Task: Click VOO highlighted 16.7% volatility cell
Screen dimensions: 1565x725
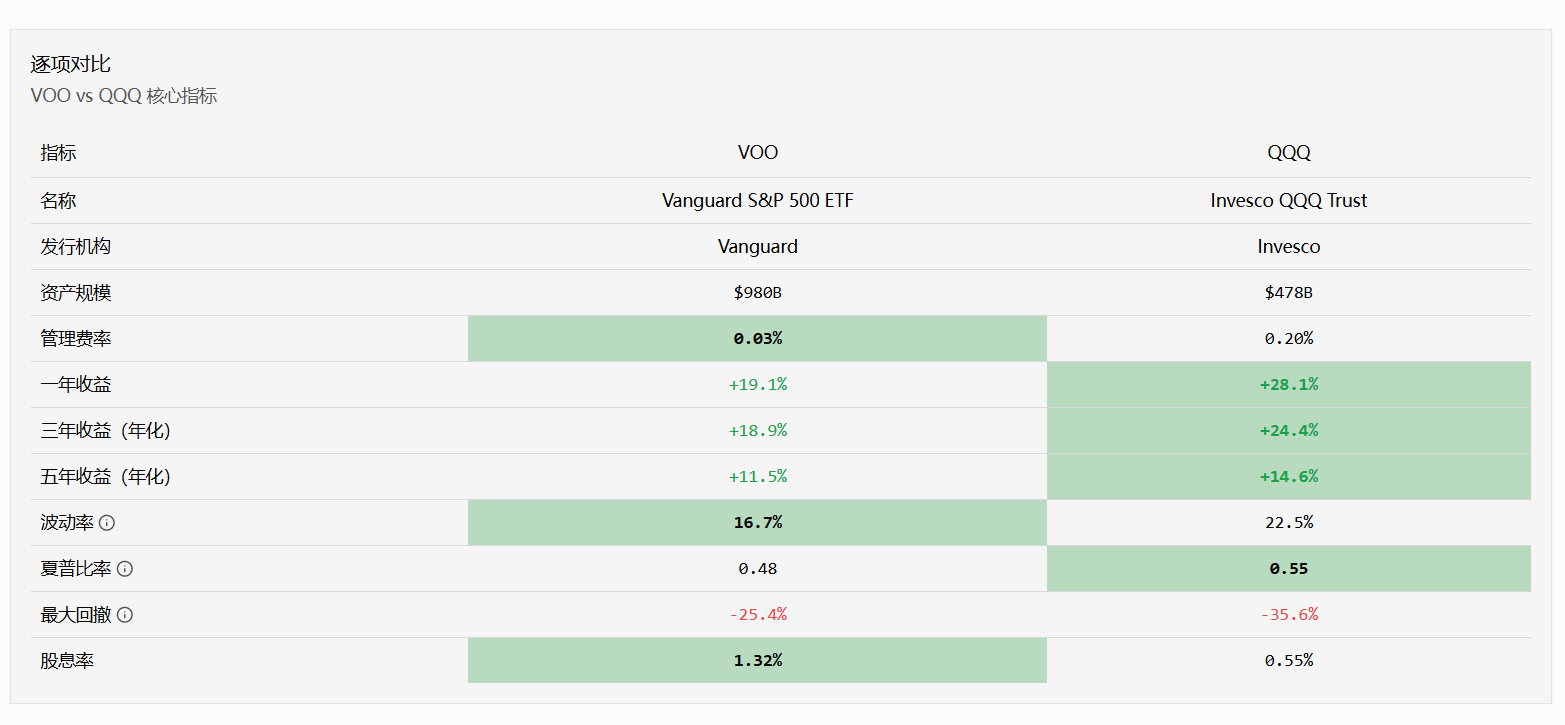Action: click(x=758, y=523)
